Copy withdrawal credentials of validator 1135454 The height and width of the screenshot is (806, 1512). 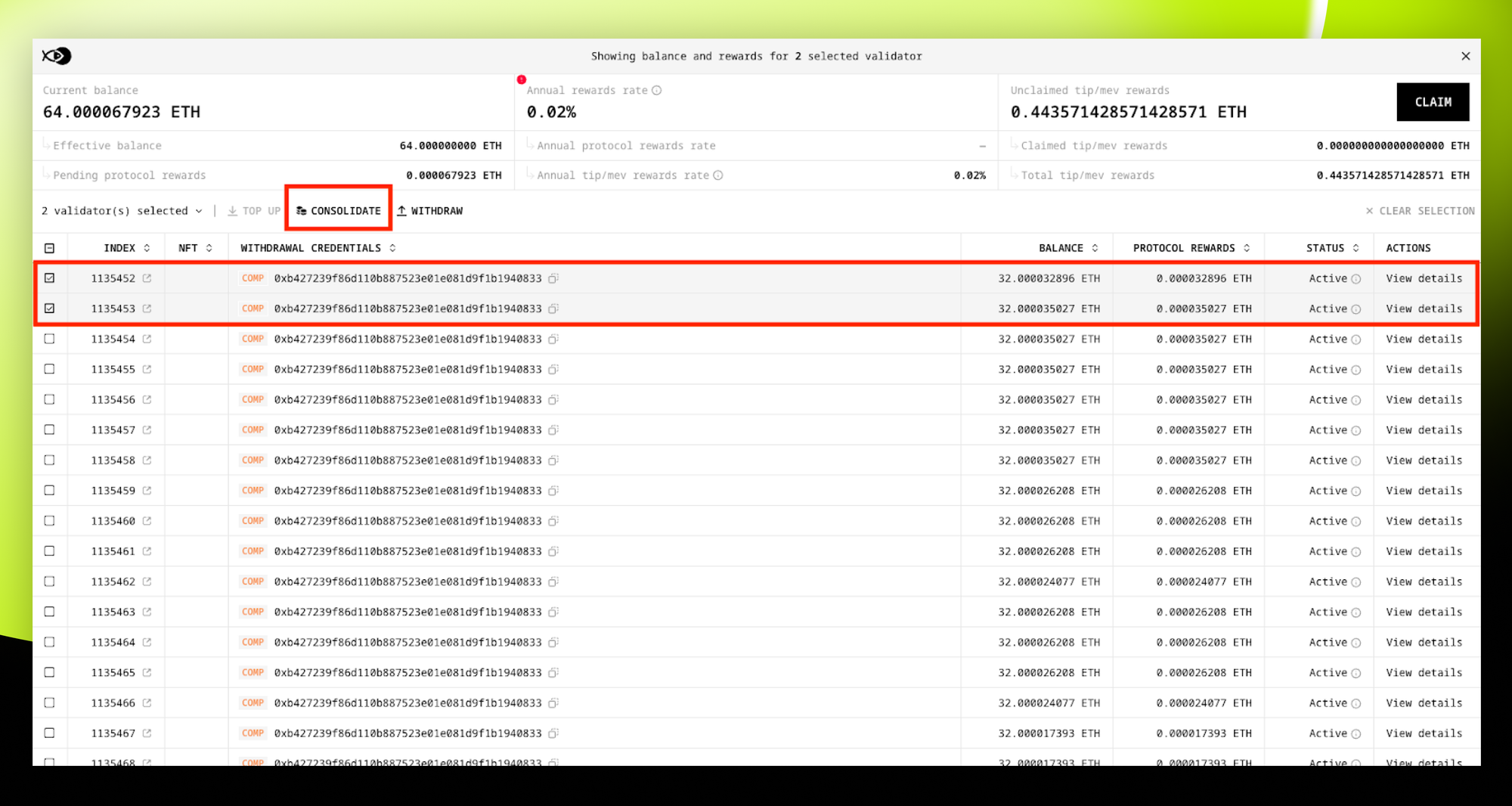click(x=553, y=339)
